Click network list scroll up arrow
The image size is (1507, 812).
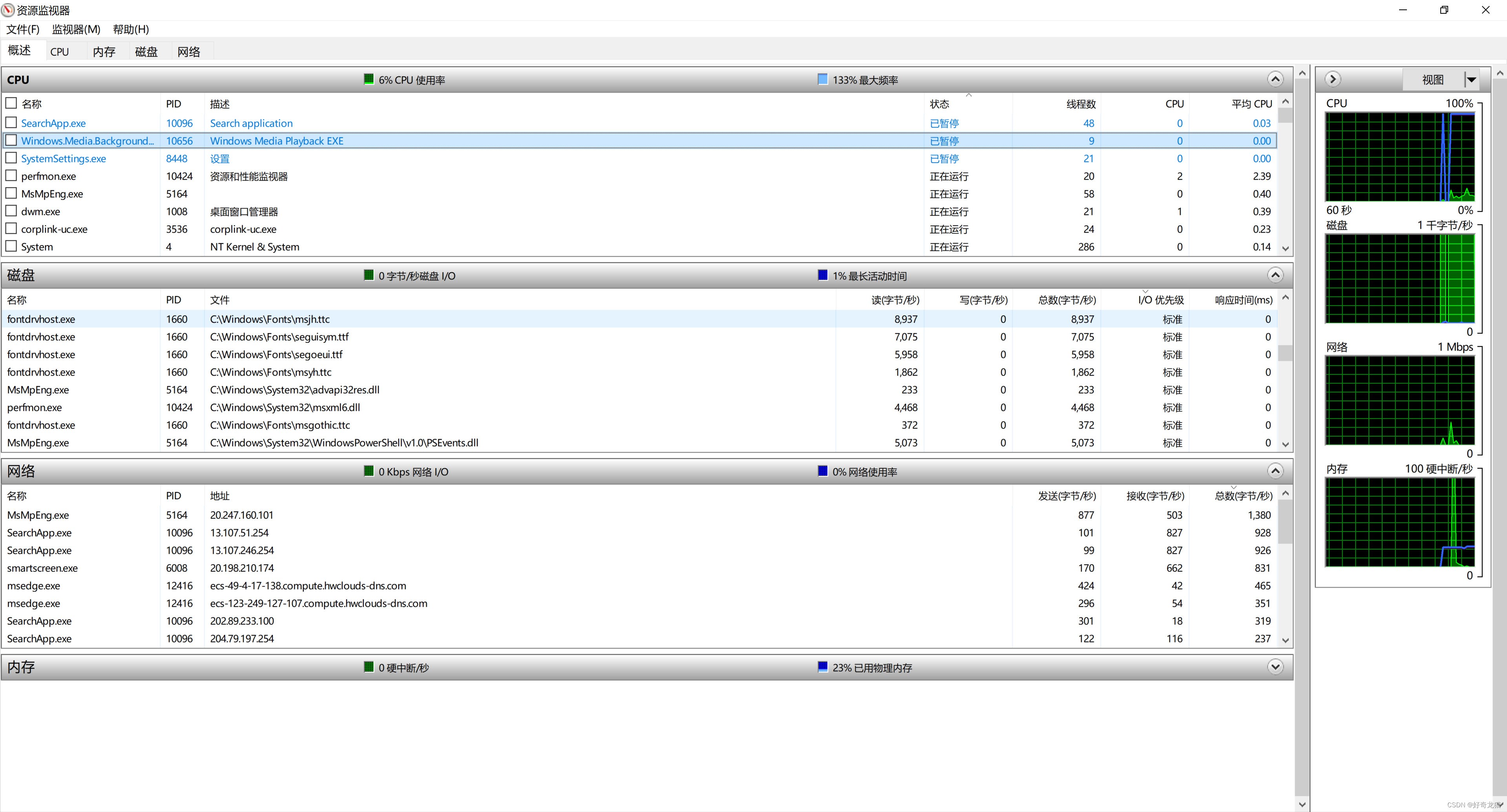coord(1285,493)
